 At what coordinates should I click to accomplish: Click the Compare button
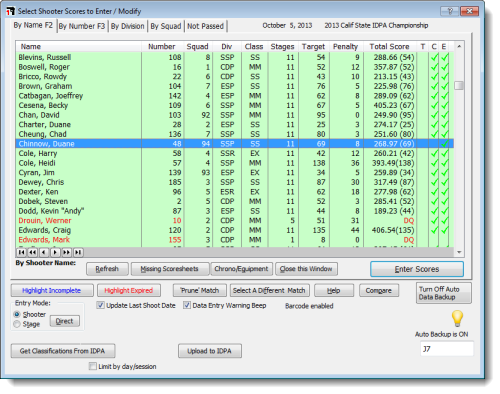[379, 290]
